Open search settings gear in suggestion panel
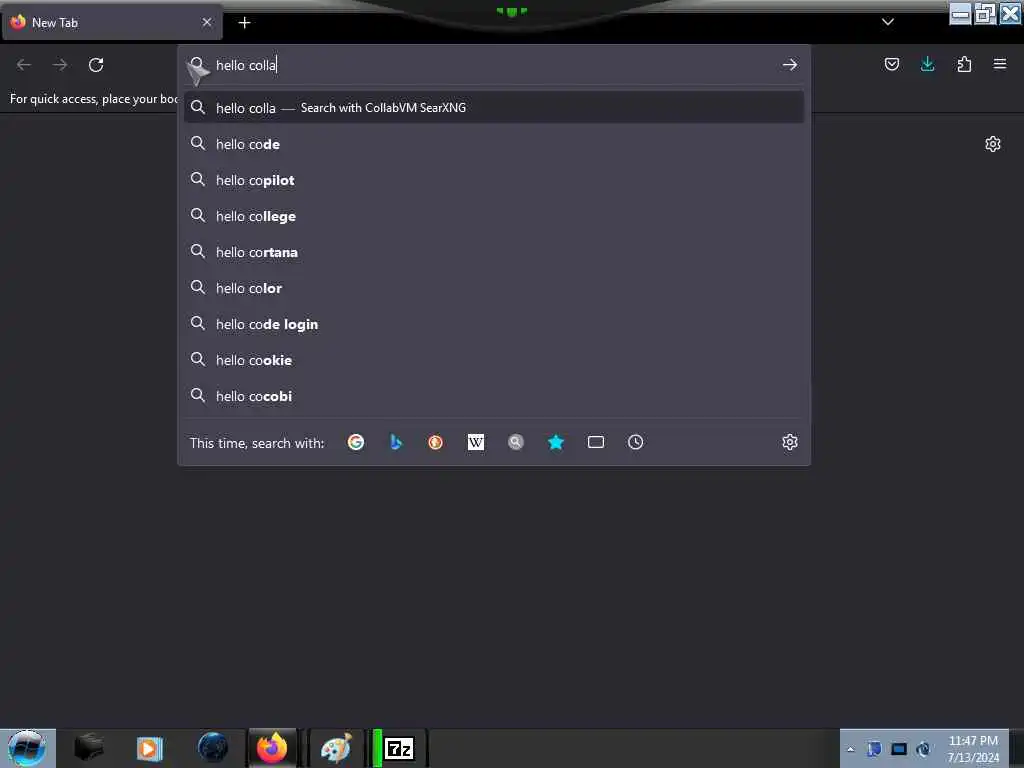This screenshot has width=1024, height=768. (790, 442)
